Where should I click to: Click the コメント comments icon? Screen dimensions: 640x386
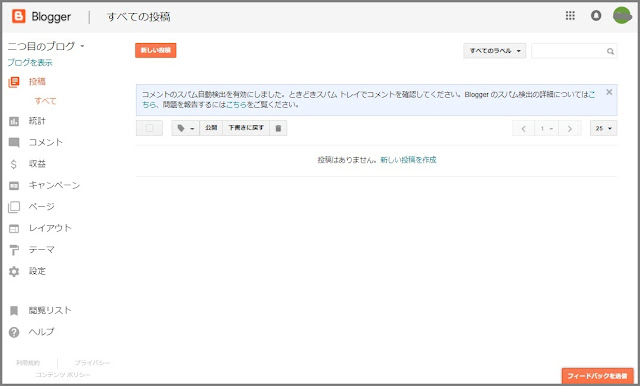tap(14, 142)
